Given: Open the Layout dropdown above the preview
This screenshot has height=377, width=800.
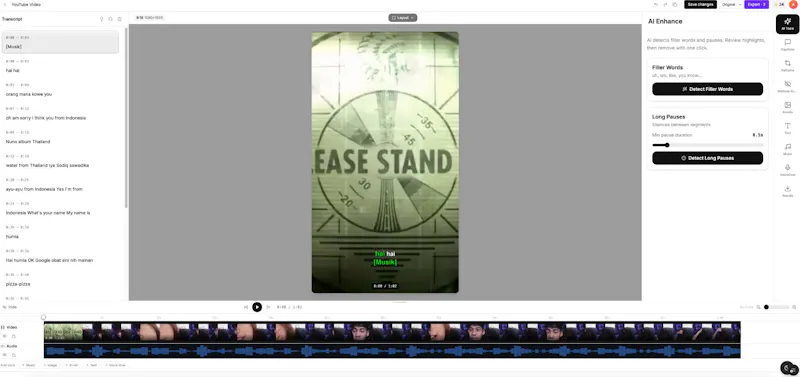Looking at the screenshot, I should (x=403, y=17).
